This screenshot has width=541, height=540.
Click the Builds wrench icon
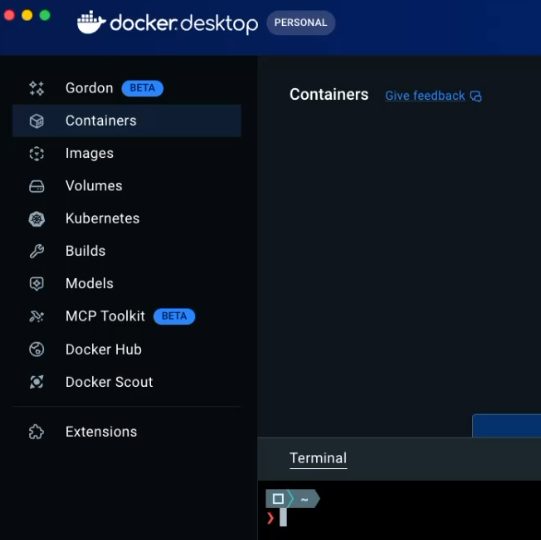(37, 251)
